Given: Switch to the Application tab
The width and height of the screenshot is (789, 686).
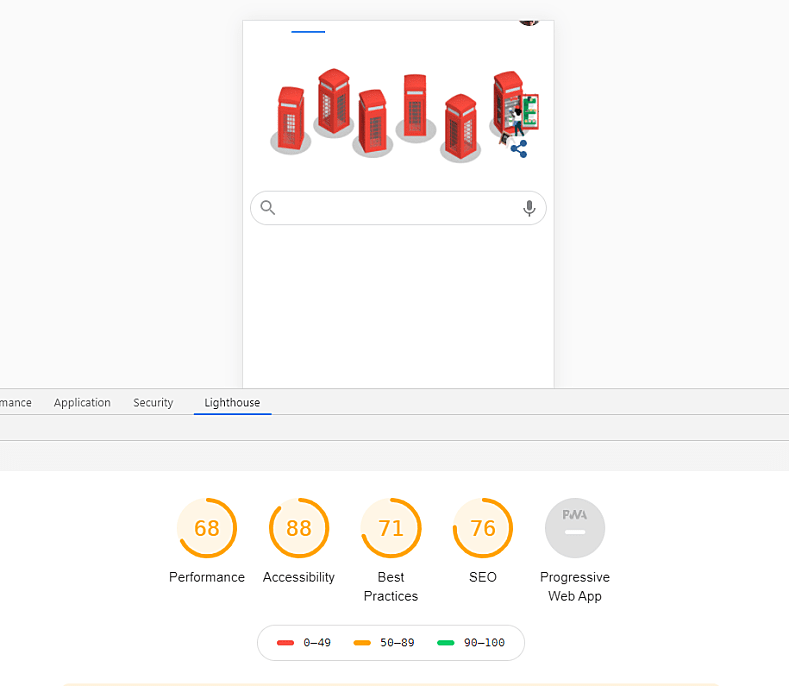Looking at the screenshot, I should 82,403.
